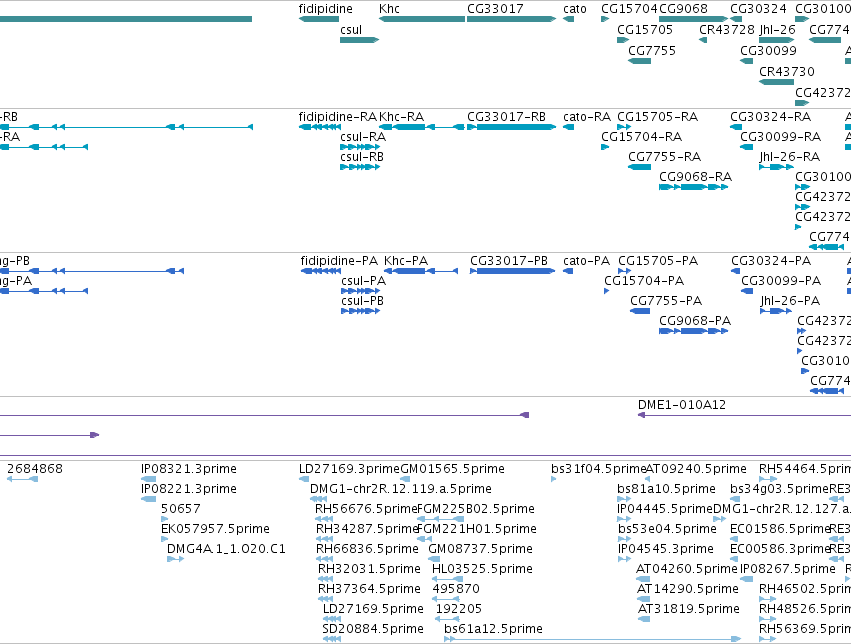Select the CR43730 gene label
The image size is (851, 644).
point(786,72)
